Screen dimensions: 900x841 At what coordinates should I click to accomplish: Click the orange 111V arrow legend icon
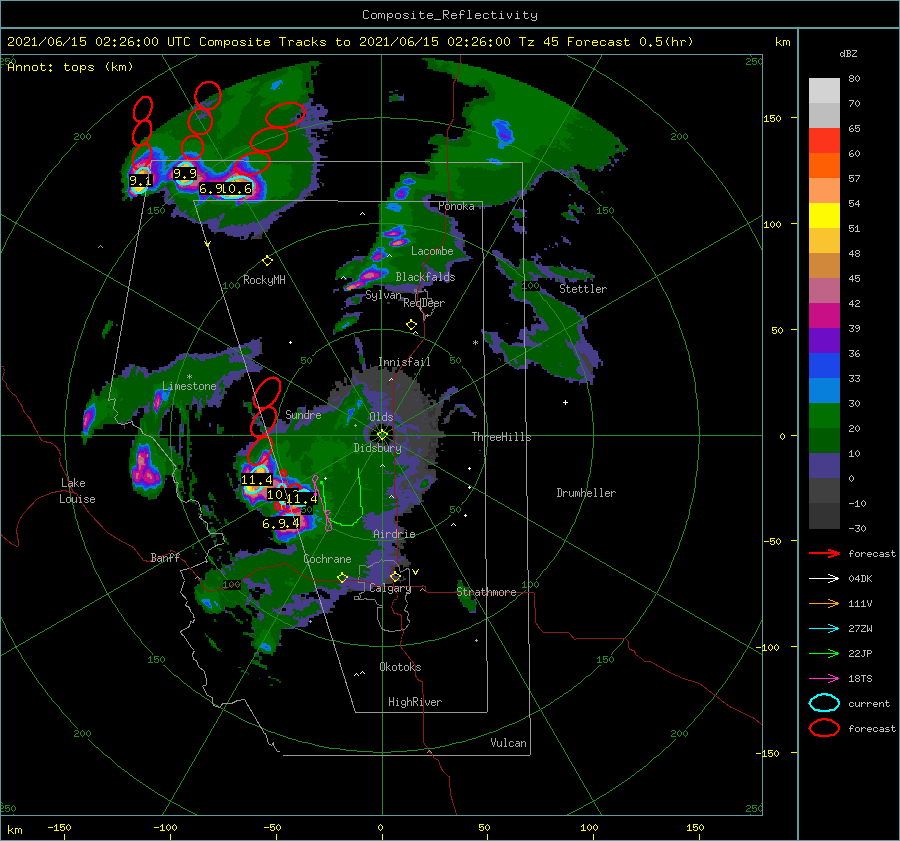[824, 603]
